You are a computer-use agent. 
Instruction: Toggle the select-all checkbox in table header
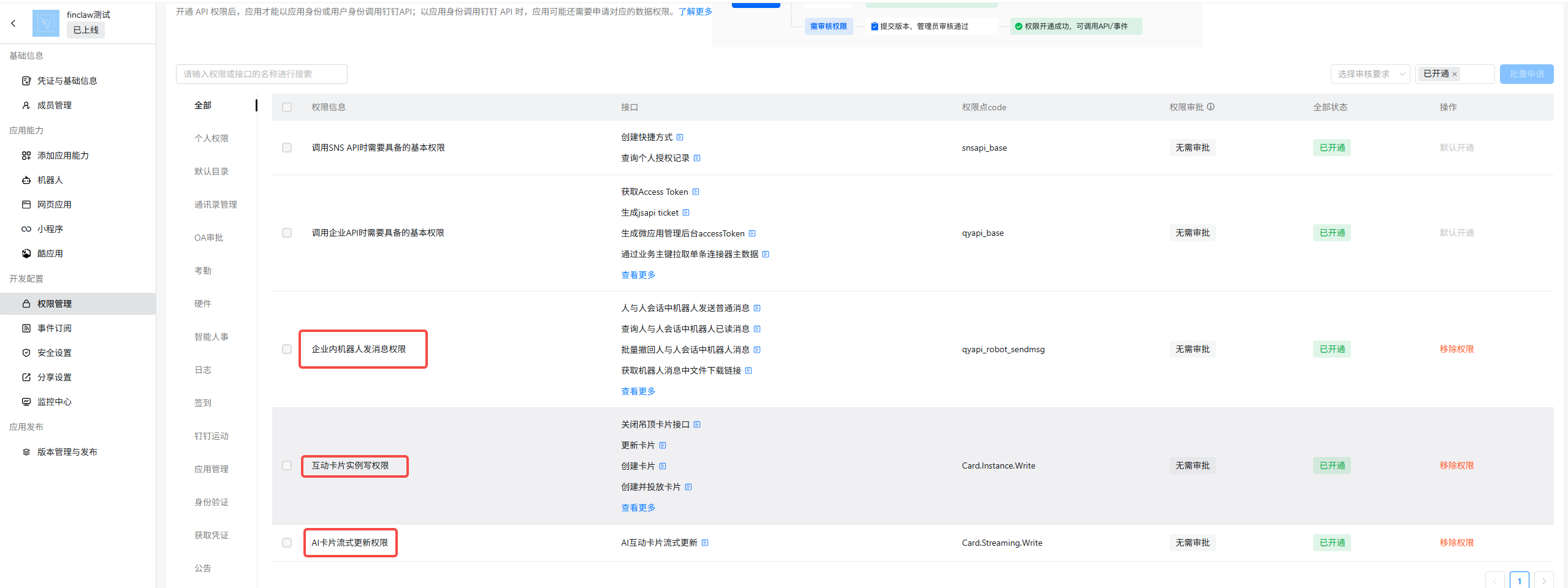(x=287, y=107)
